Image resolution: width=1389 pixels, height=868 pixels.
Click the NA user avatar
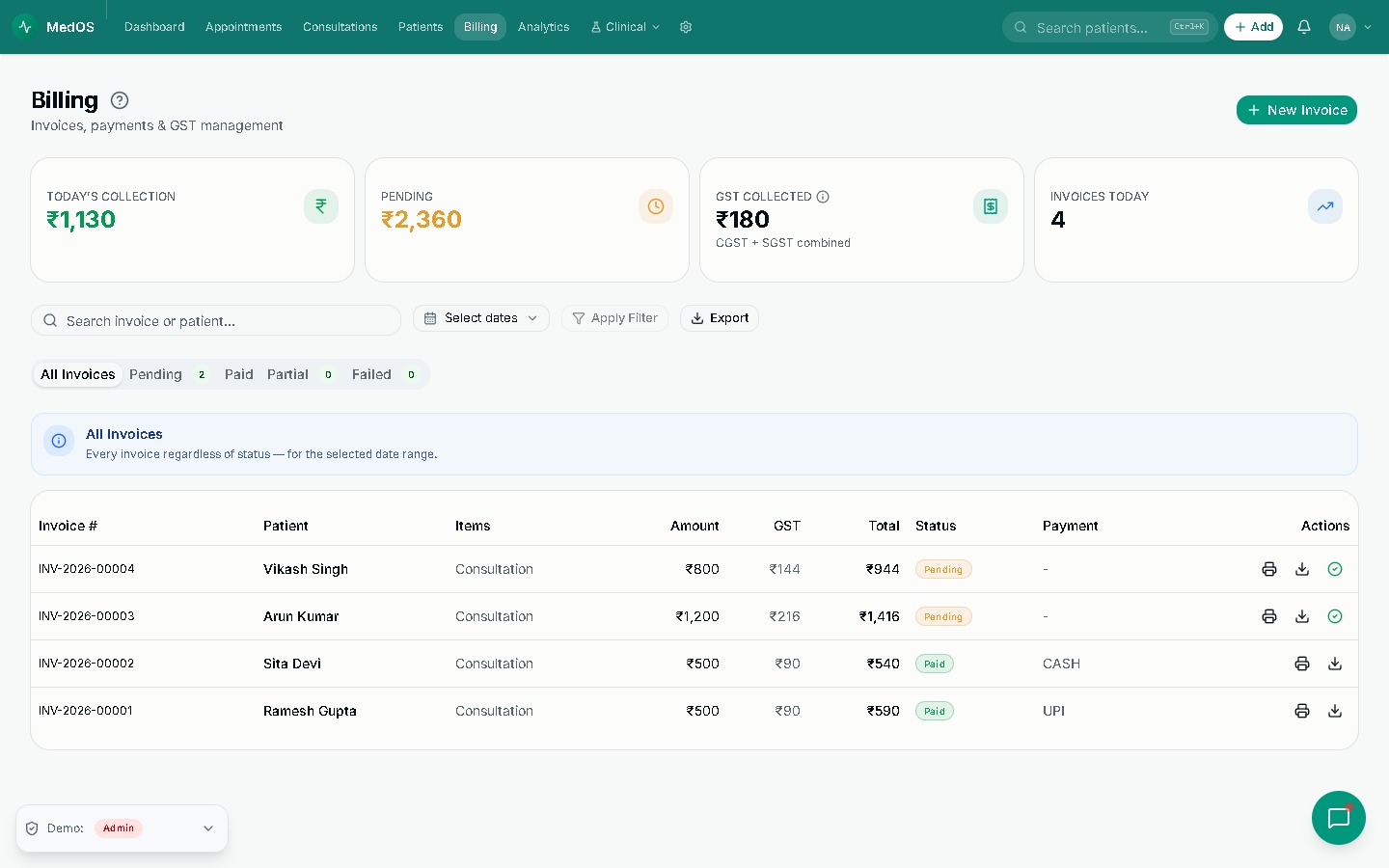(1343, 27)
